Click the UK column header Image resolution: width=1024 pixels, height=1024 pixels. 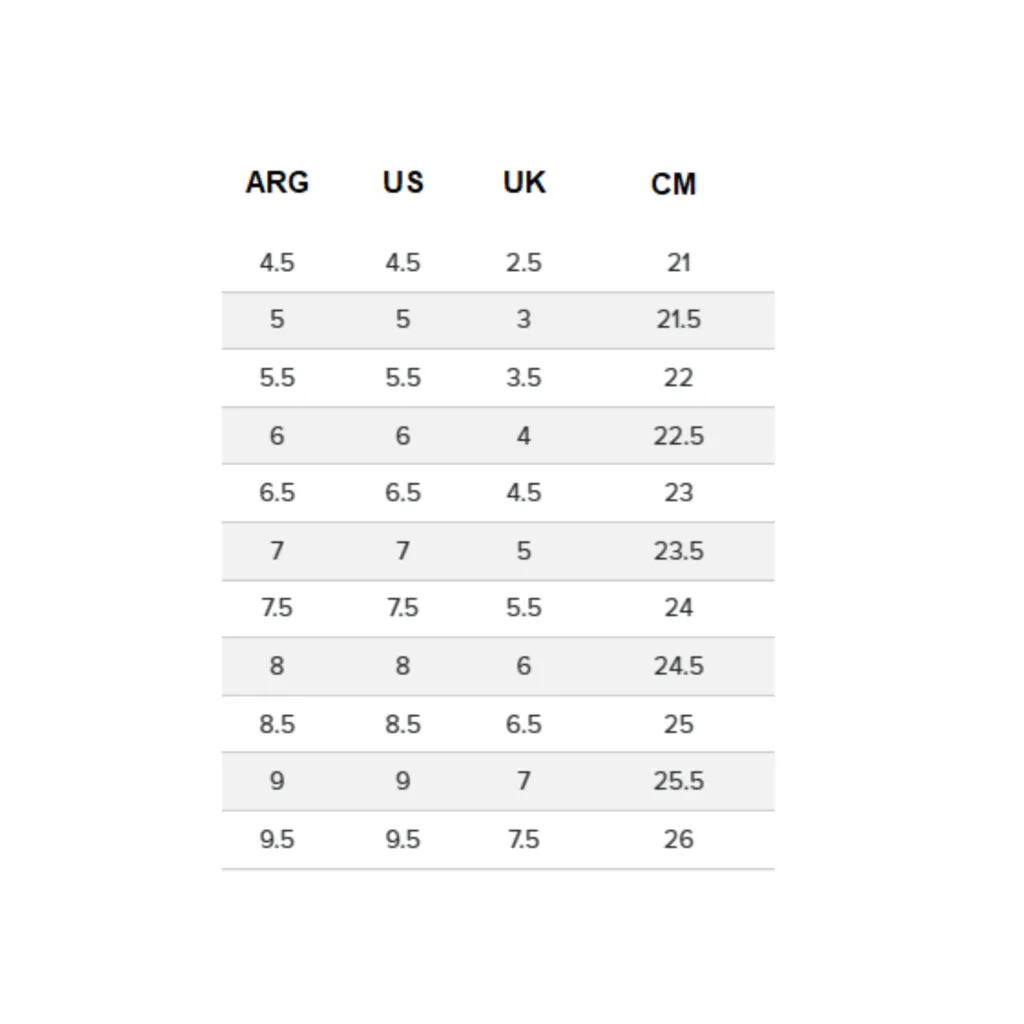point(524,182)
